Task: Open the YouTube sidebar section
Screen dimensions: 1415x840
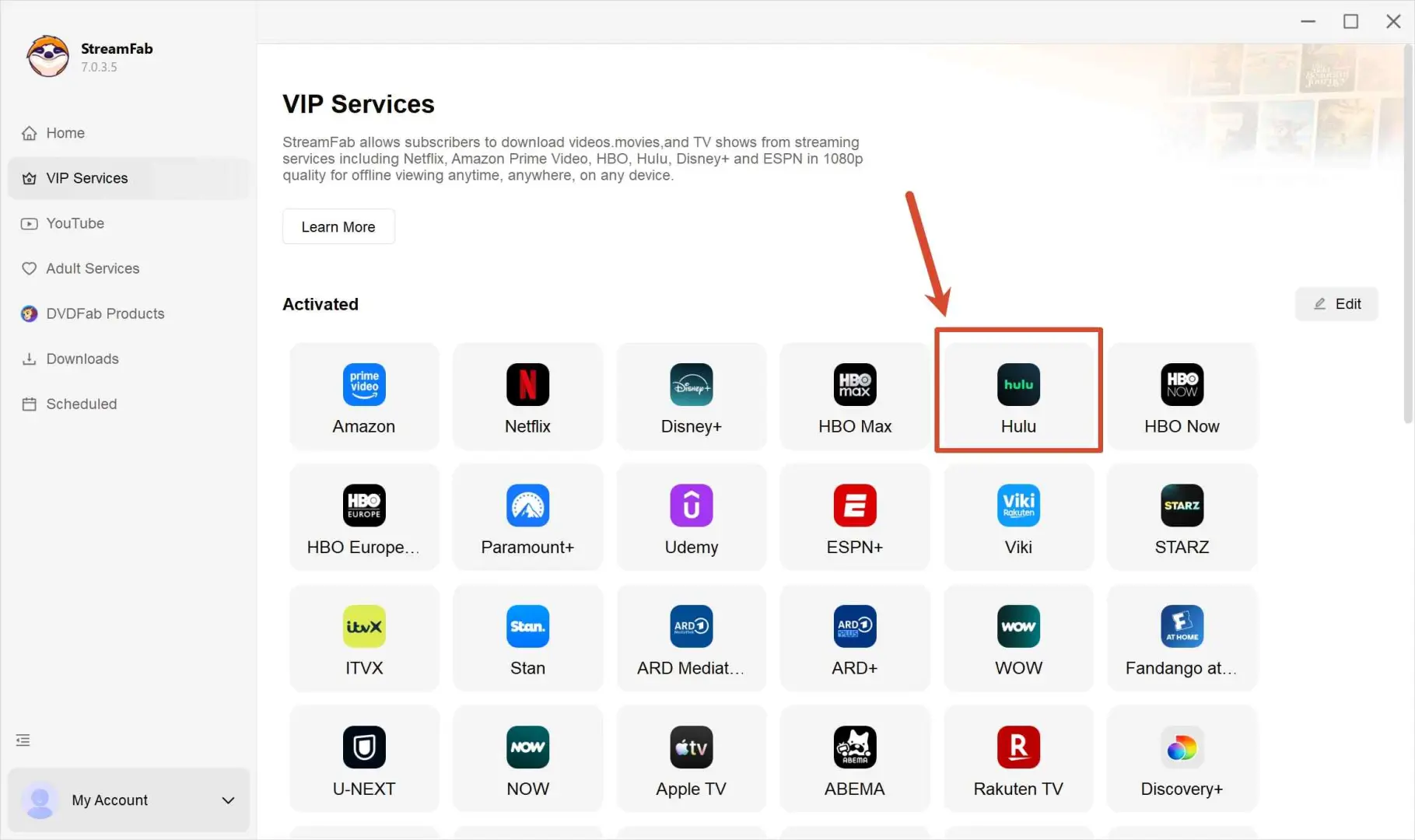Action: [x=128, y=223]
